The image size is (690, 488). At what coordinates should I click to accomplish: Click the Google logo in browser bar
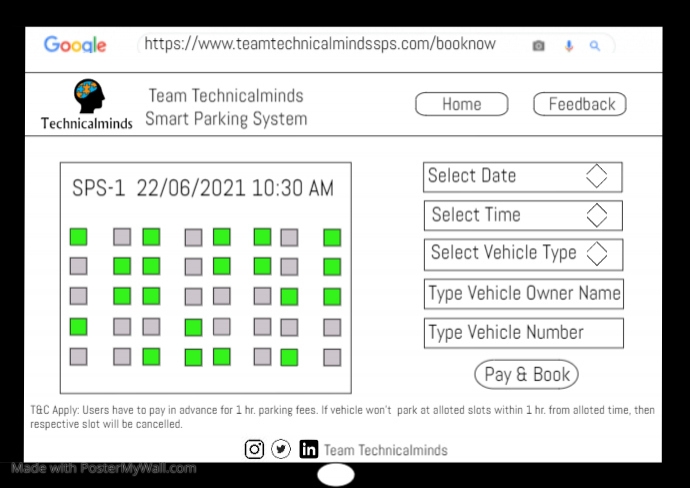tap(75, 45)
